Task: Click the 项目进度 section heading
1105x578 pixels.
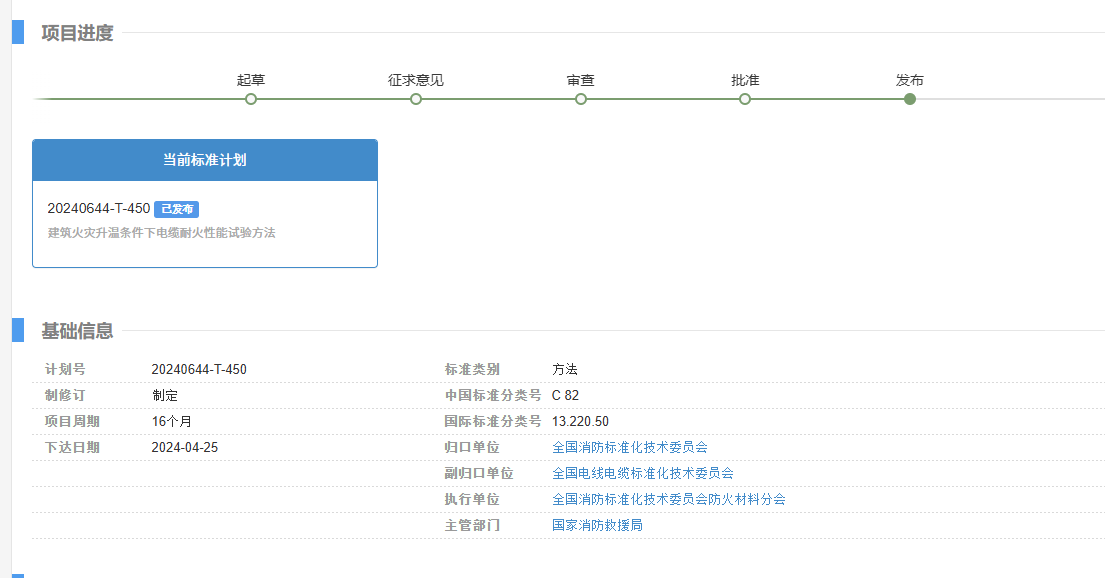Action: click(x=77, y=33)
